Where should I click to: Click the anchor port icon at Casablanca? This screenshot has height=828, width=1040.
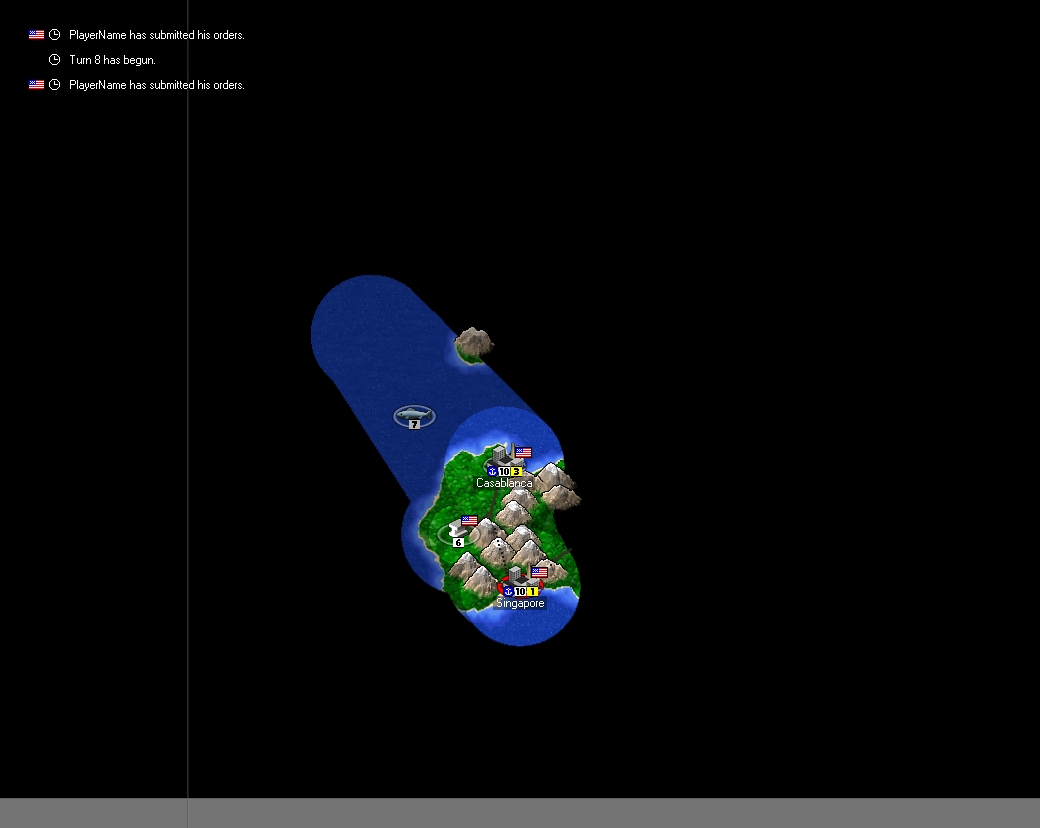pyautogui.click(x=492, y=471)
